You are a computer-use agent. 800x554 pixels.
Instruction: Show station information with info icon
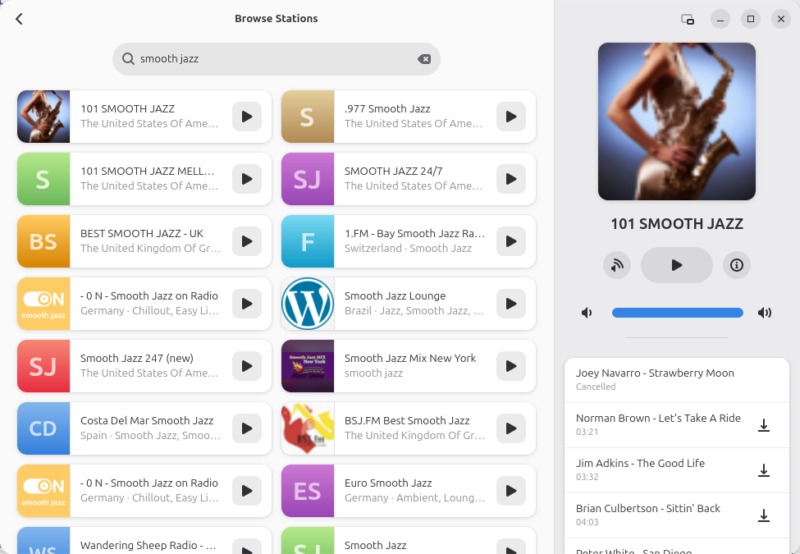pyautogui.click(x=737, y=265)
